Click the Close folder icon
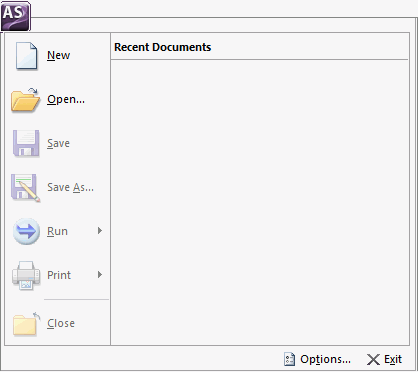 point(26,324)
